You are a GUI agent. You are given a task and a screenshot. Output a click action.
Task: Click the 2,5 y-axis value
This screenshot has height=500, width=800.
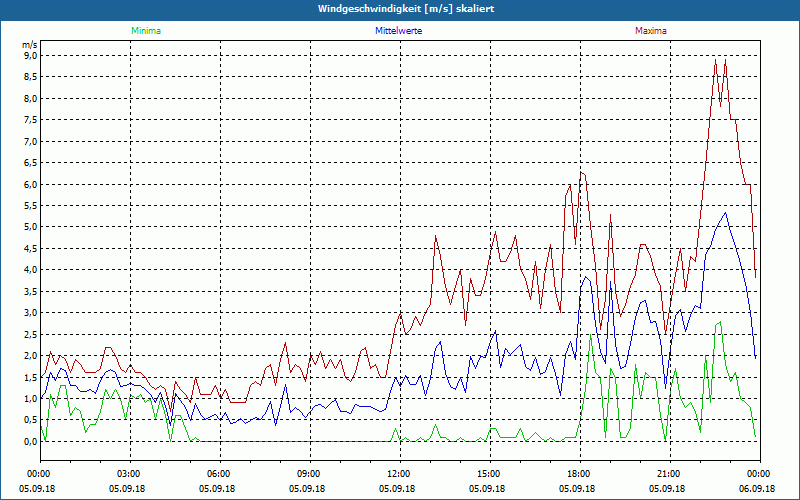tap(31, 334)
